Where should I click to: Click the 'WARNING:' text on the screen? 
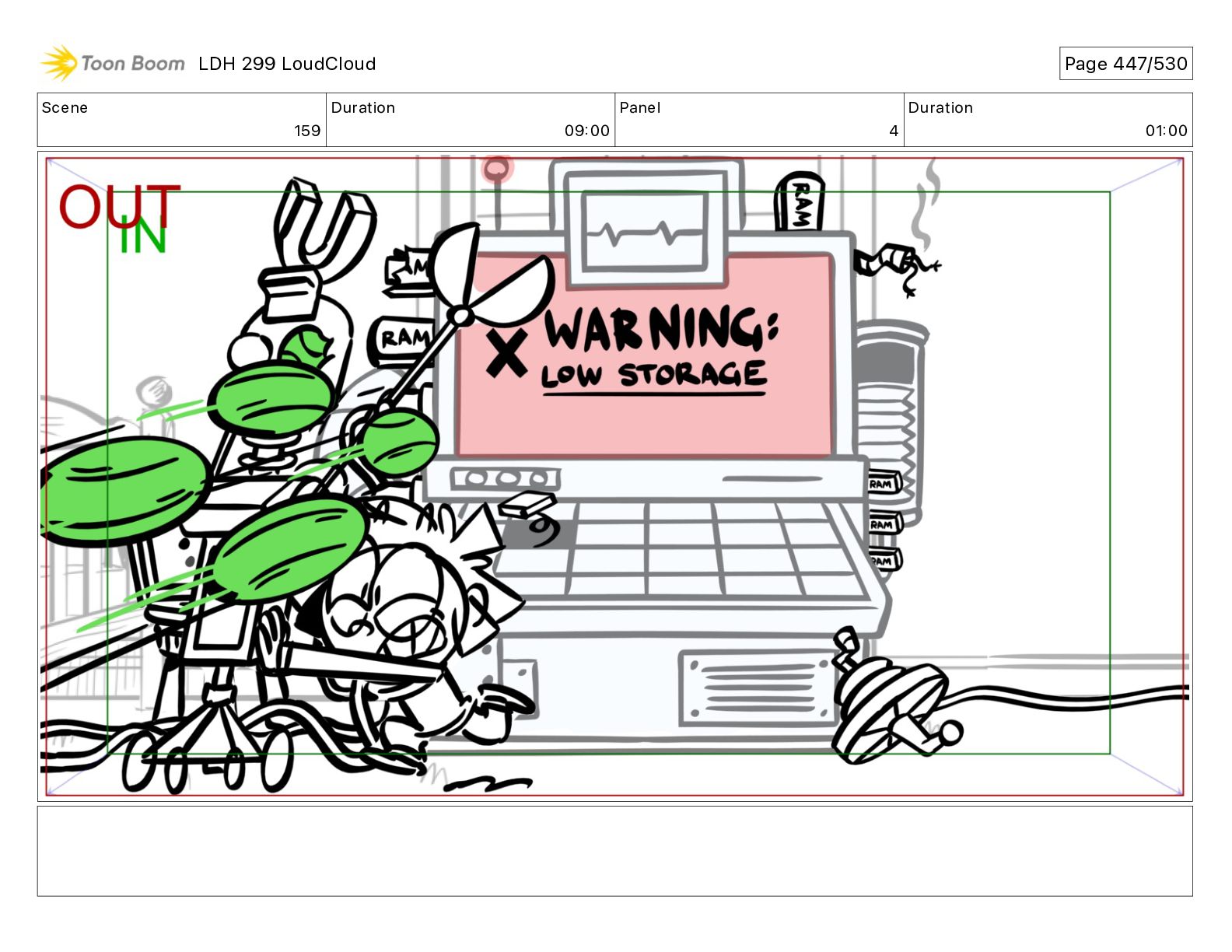662,328
